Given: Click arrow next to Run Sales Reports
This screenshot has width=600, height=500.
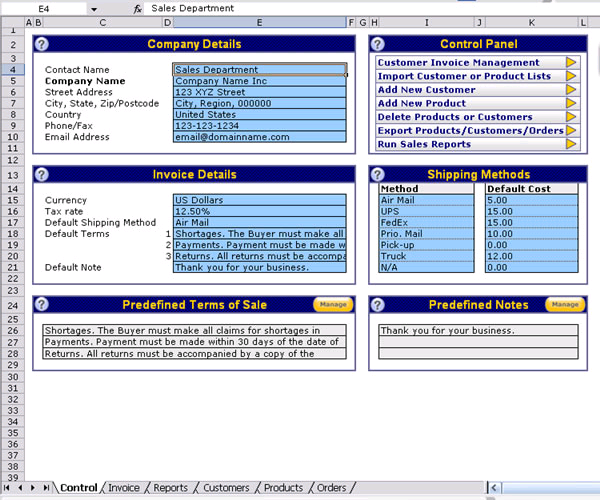Looking at the screenshot, I should tap(572, 144).
